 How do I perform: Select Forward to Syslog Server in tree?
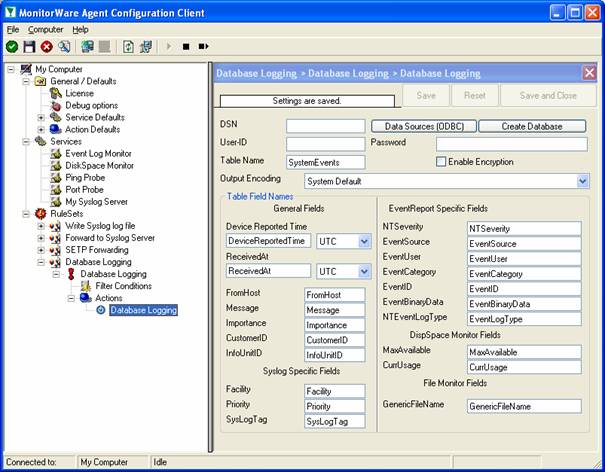[x=110, y=238]
